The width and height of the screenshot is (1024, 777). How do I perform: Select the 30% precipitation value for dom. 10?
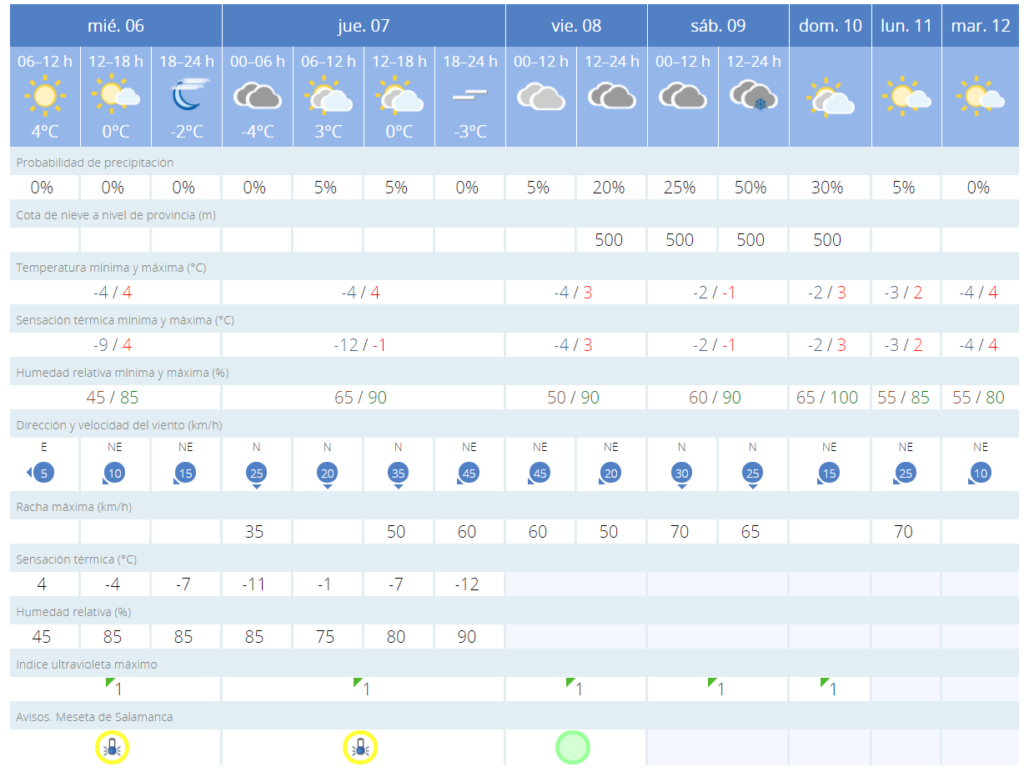tap(827, 188)
